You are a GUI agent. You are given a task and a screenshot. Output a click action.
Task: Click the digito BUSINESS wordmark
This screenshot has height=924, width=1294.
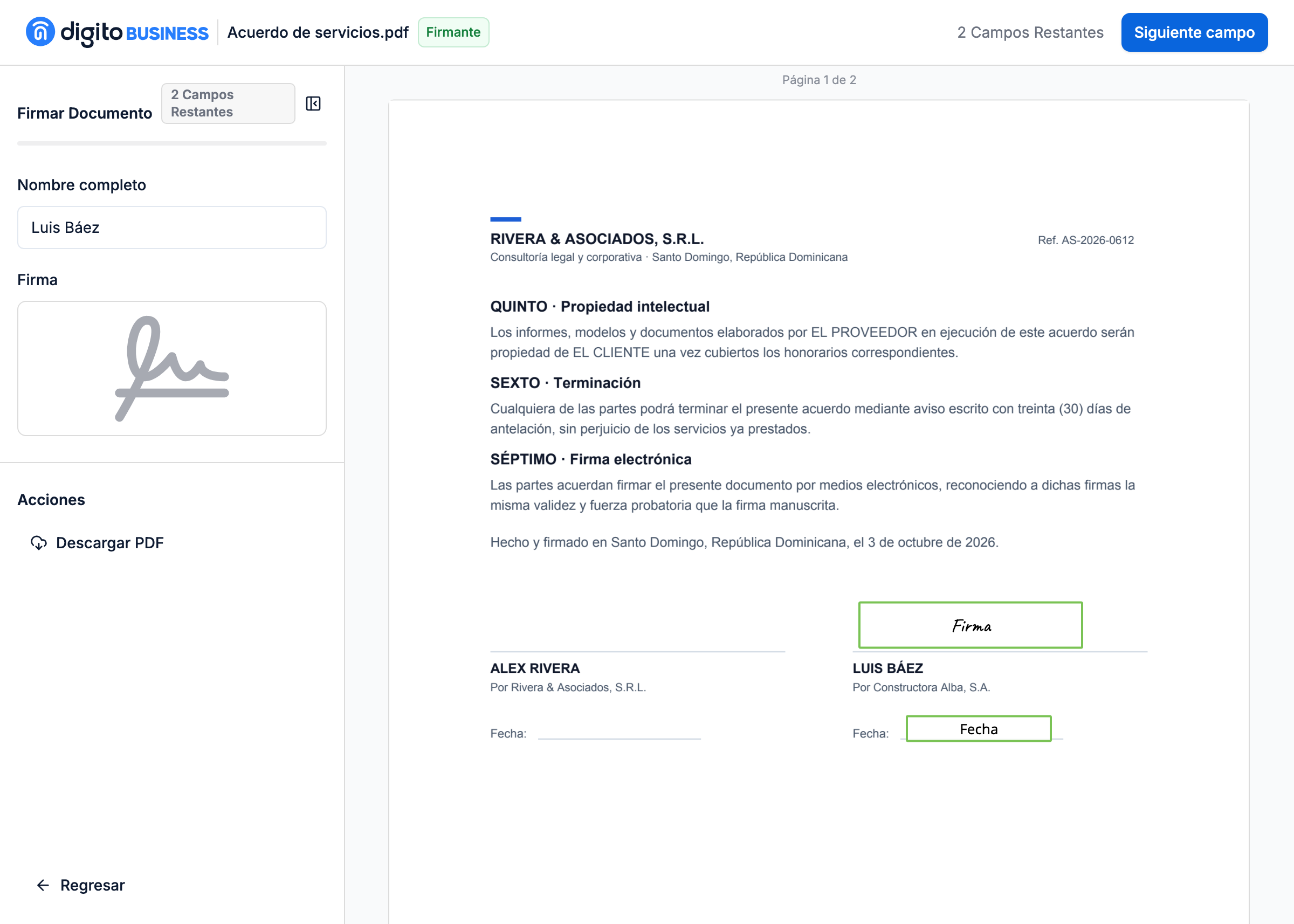pyautogui.click(x=135, y=32)
